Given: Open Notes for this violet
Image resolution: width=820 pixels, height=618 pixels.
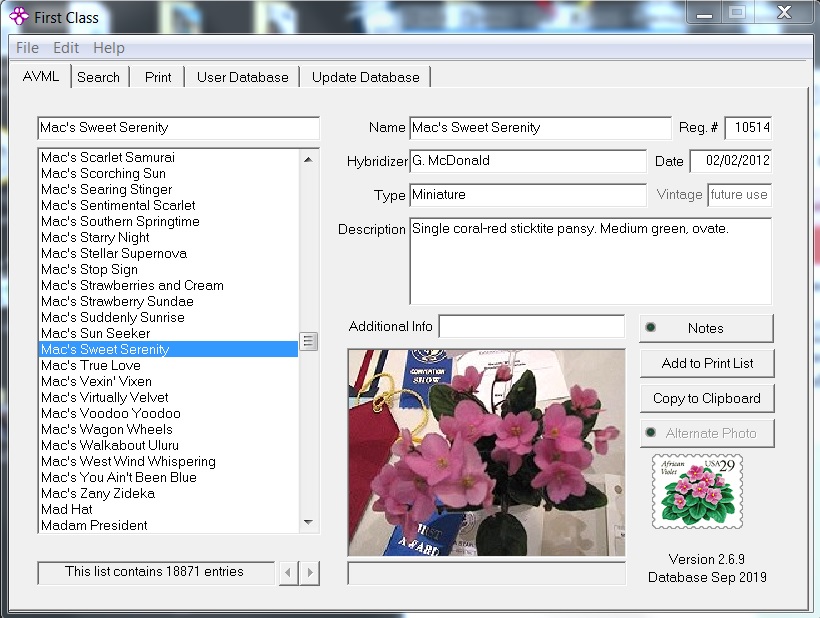Looking at the screenshot, I should click(x=706, y=328).
